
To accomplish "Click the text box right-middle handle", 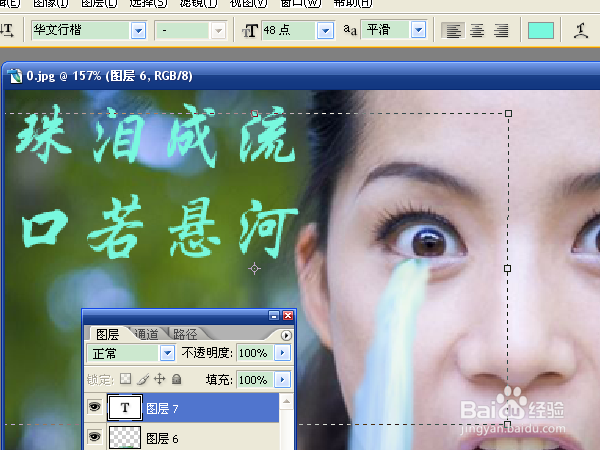I will (x=507, y=269).
